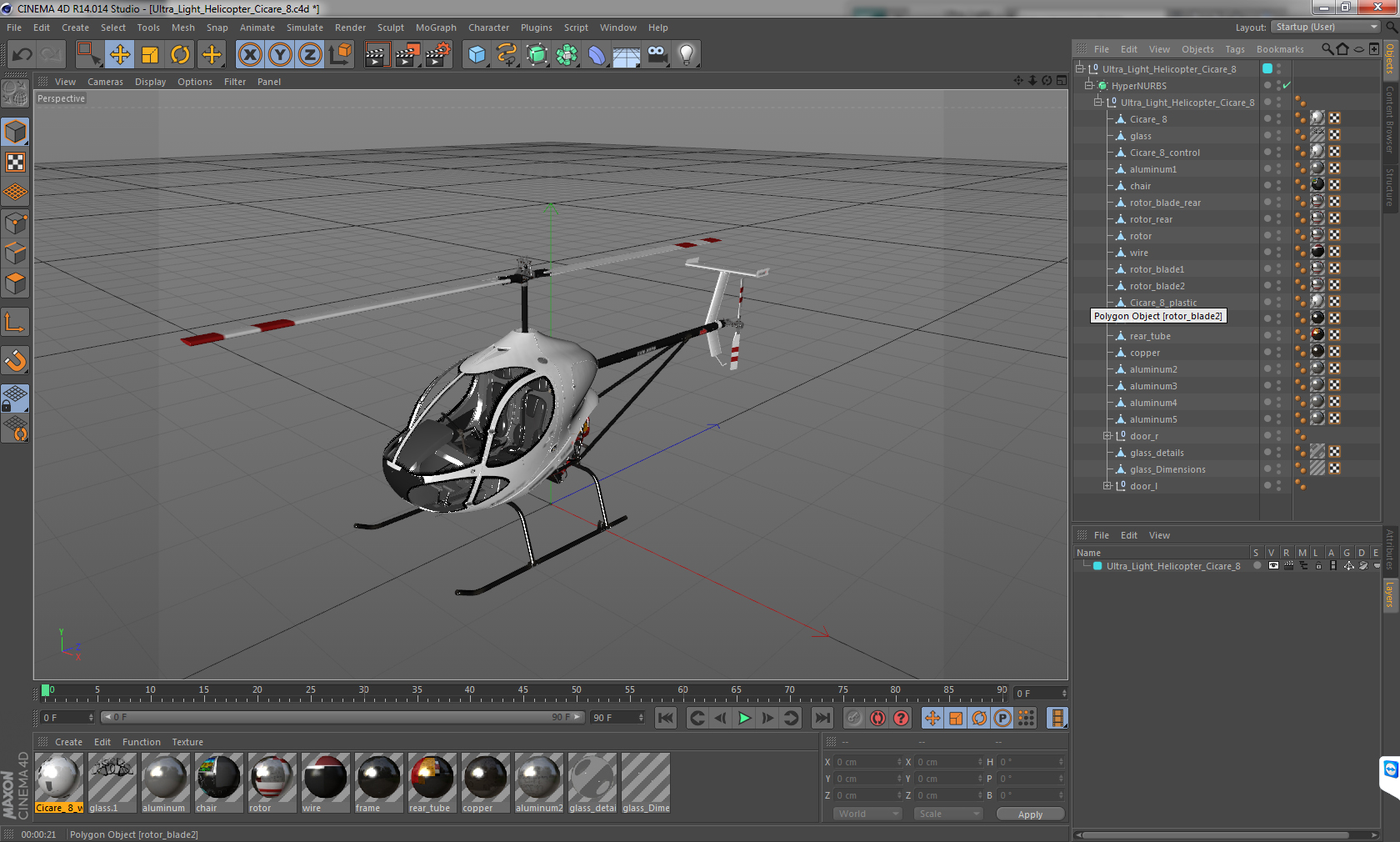Open the deformer objects icon

point(597,55)
